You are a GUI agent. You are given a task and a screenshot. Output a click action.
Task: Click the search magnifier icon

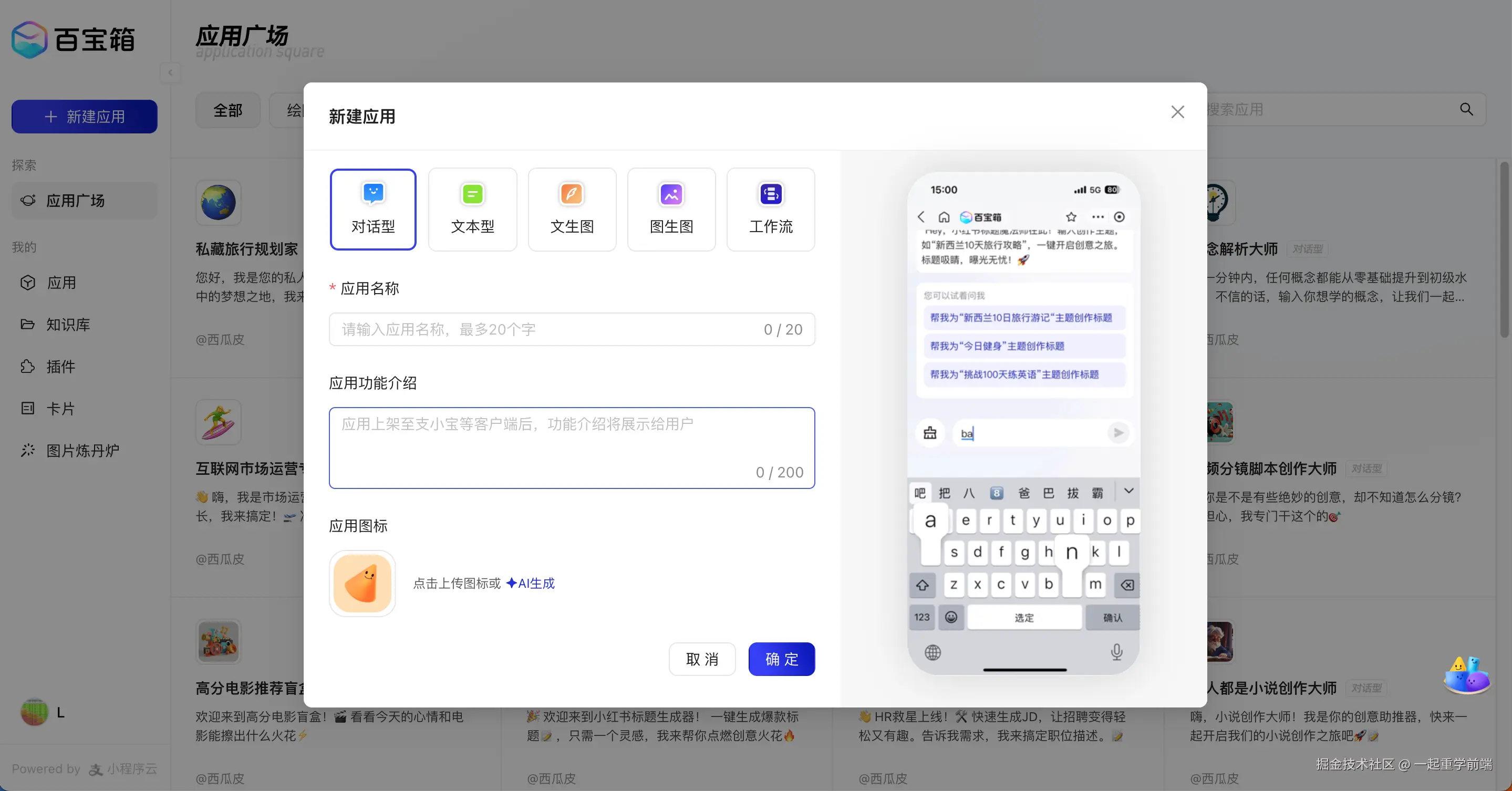tap(1466, 109)
